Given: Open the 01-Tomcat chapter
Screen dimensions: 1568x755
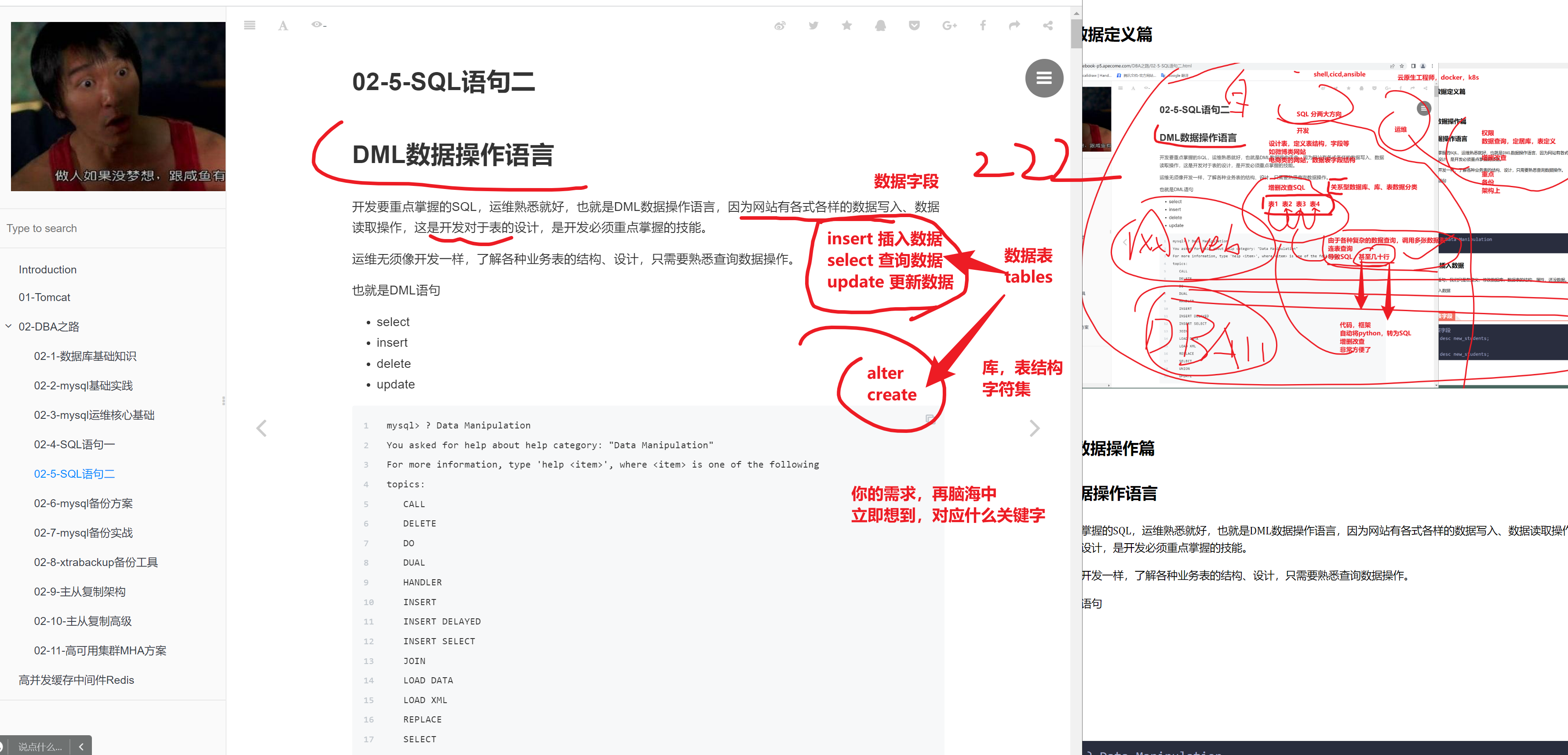Looking at the screenshot, I should (44, 297).
